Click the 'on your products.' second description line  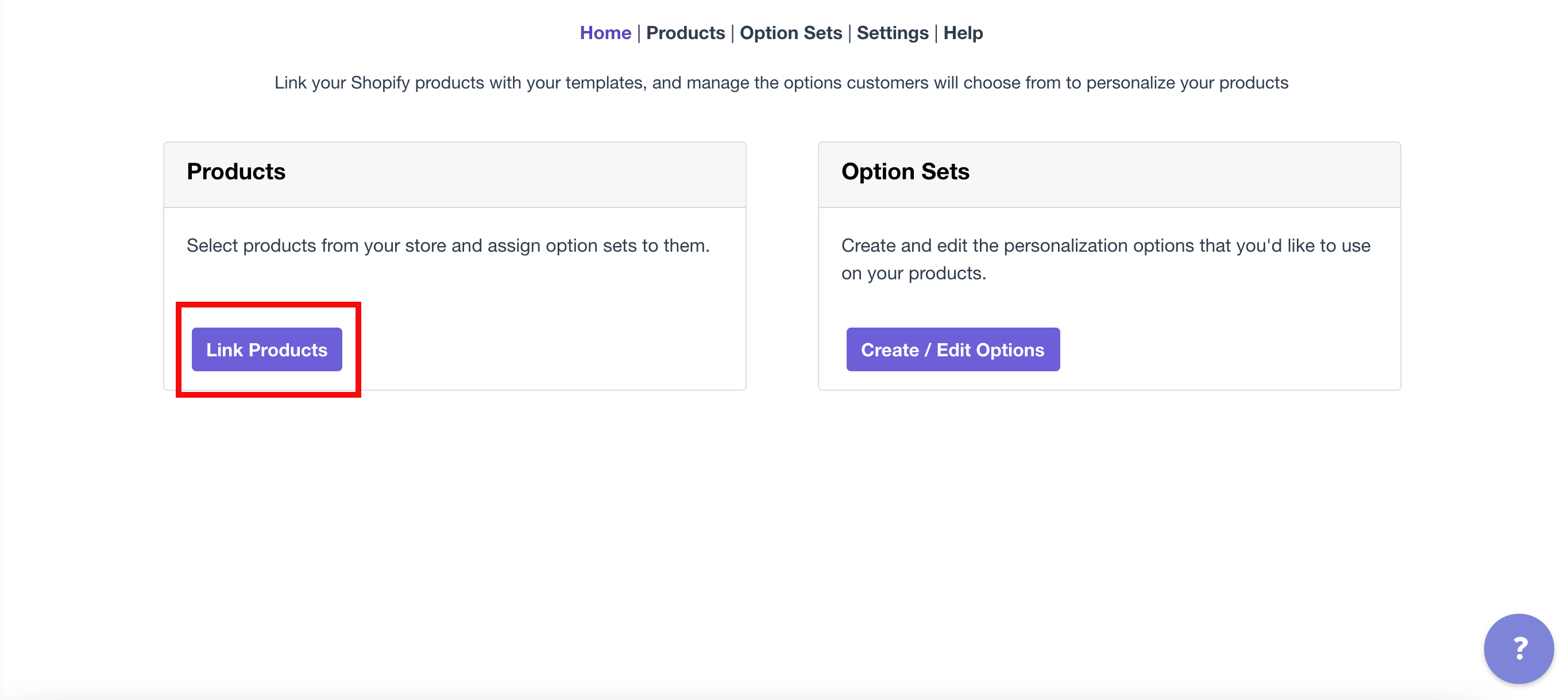click(914, 274)
